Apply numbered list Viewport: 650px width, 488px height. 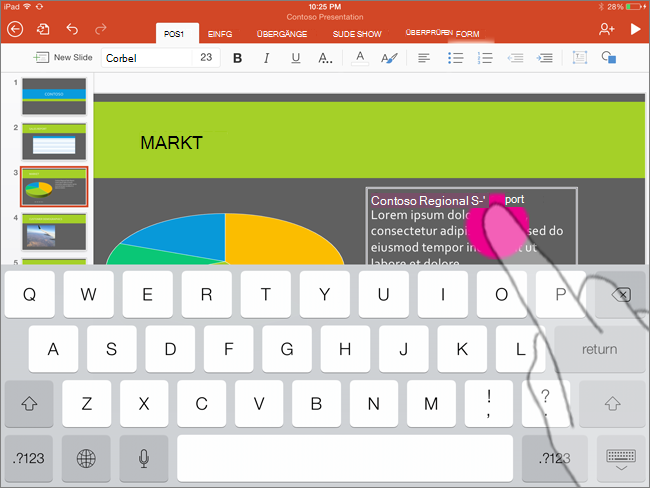[485, 58]
